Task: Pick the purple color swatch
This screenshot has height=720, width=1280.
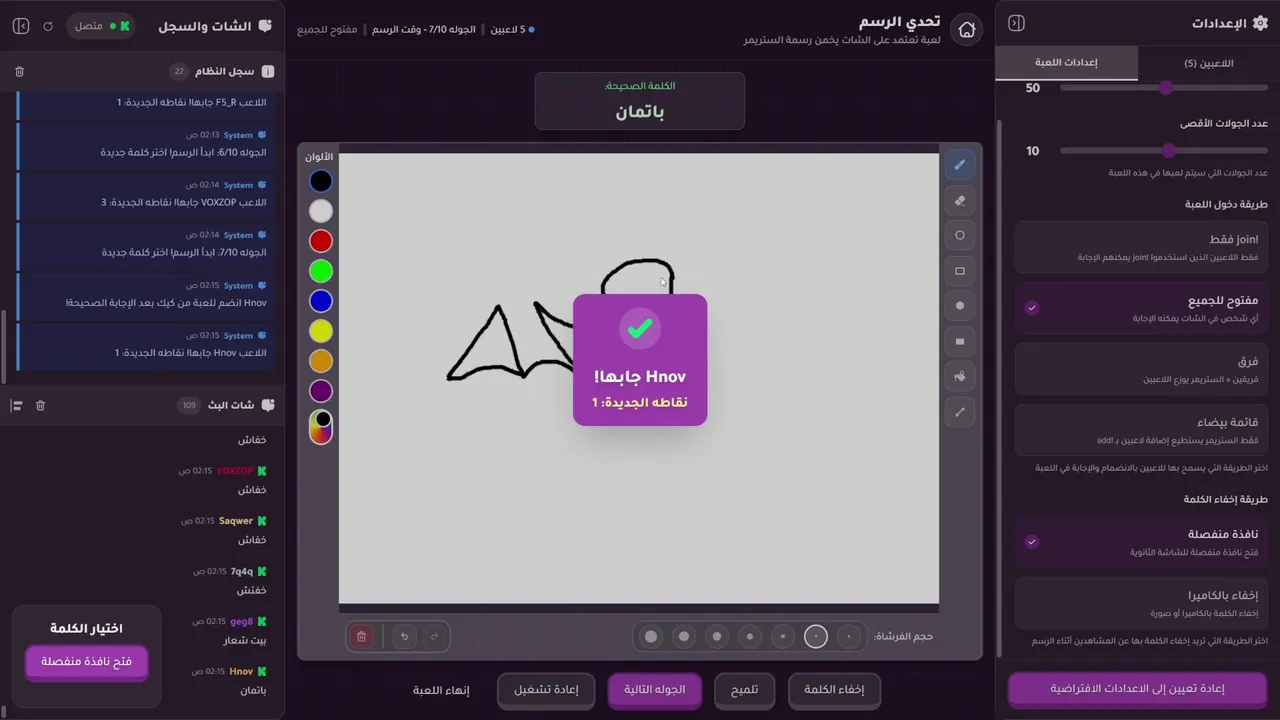Action: [x=320, y=391]
